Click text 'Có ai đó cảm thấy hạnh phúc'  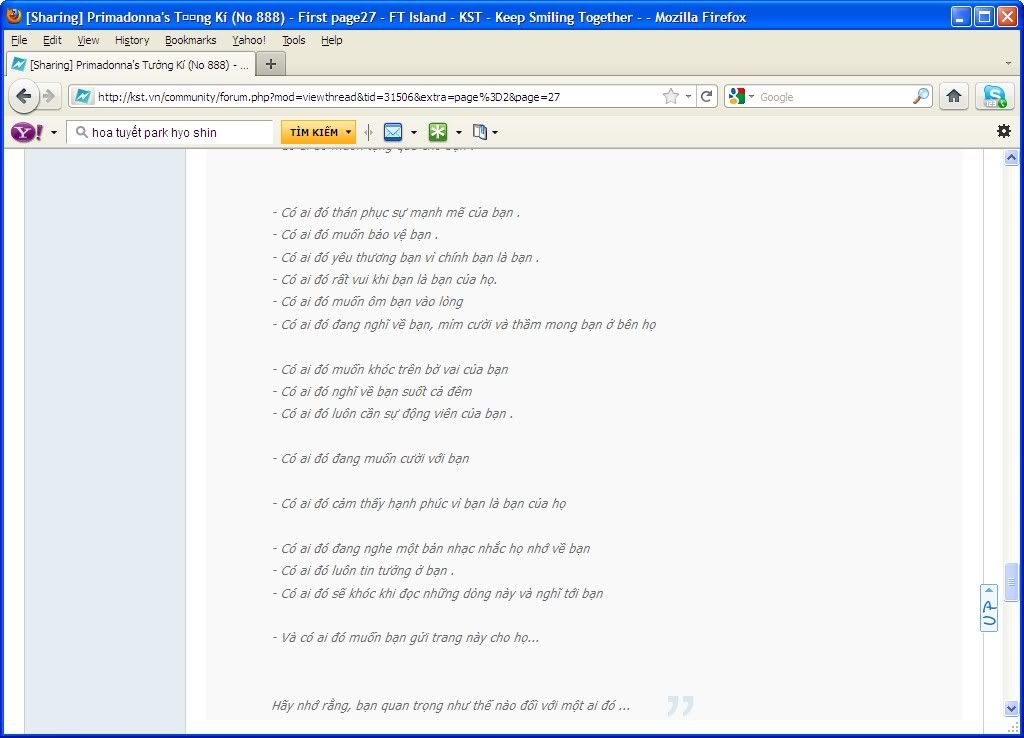point(419,504)
